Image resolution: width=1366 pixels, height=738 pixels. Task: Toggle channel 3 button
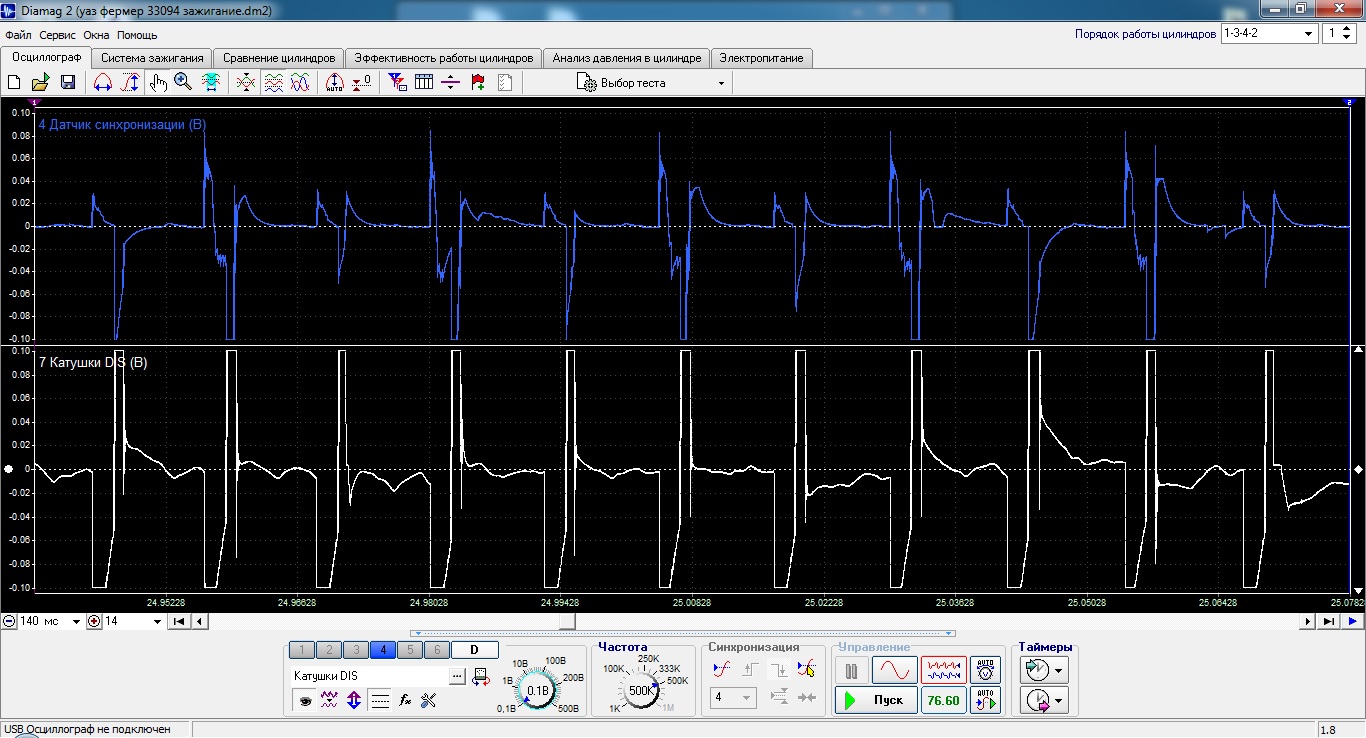[356, 650]
